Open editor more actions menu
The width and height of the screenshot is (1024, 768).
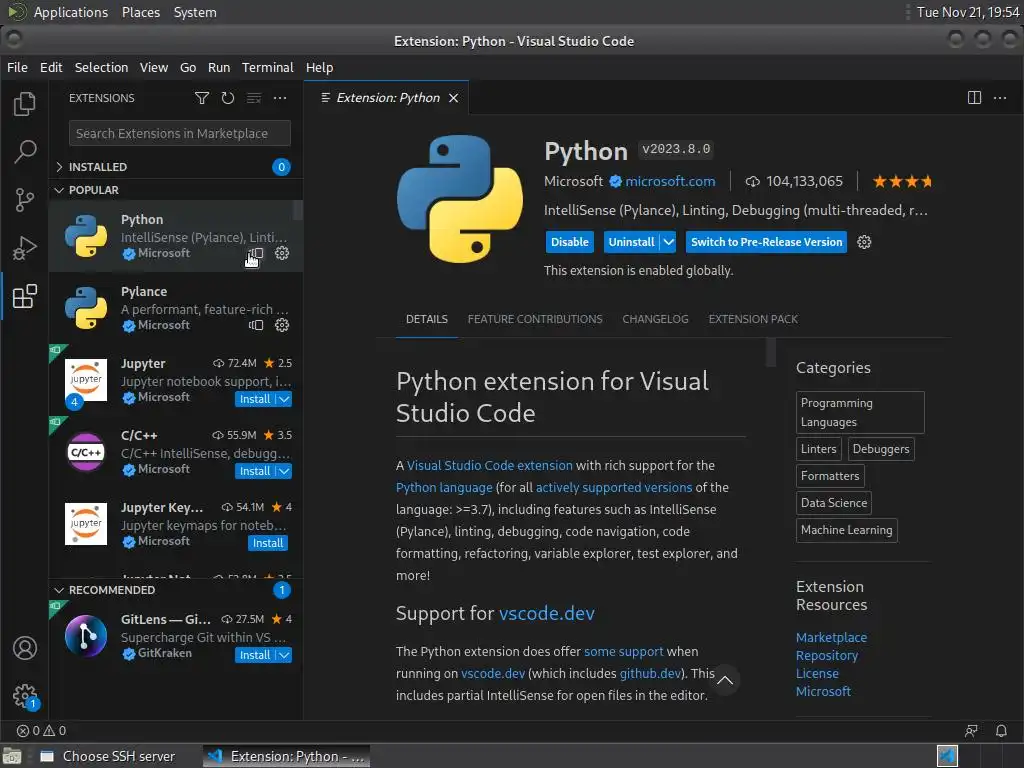point(1000,98)
